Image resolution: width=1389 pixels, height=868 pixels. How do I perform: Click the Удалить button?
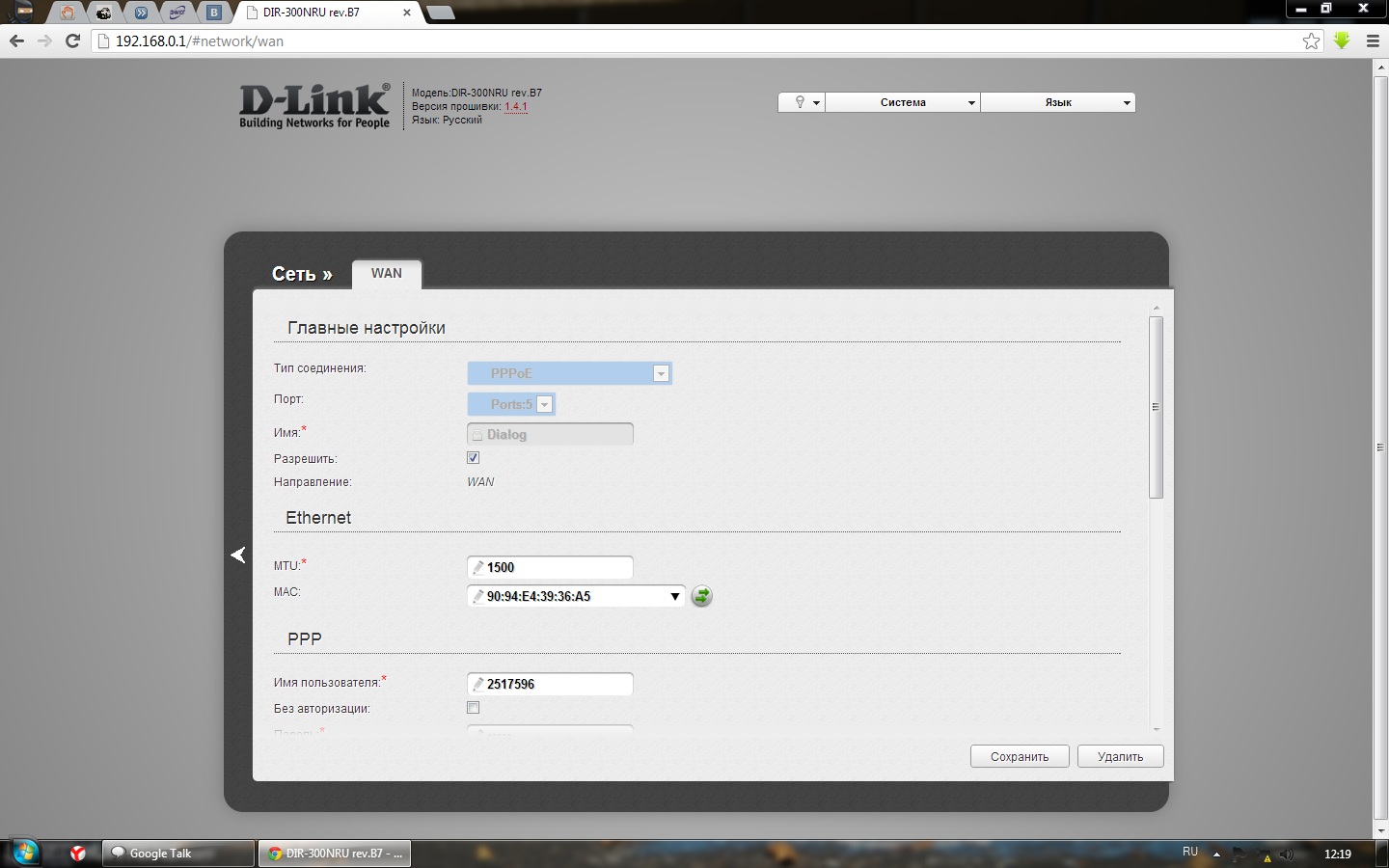tap(1121, 757)
